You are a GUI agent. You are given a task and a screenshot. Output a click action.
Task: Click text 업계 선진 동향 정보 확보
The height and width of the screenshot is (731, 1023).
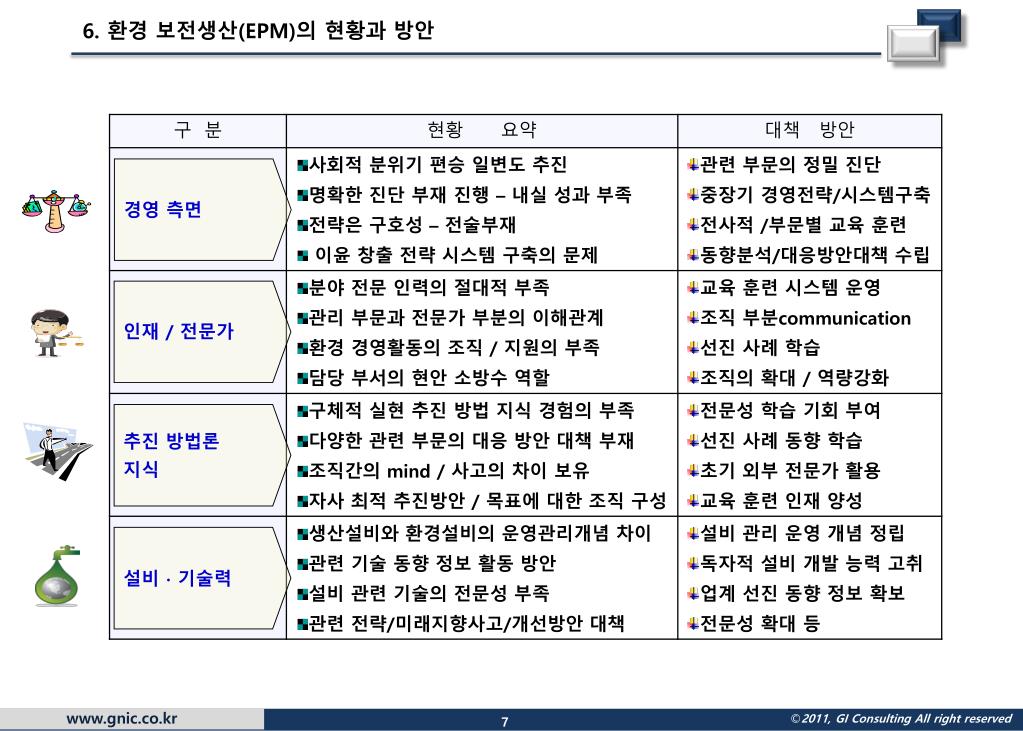[802, 593]
